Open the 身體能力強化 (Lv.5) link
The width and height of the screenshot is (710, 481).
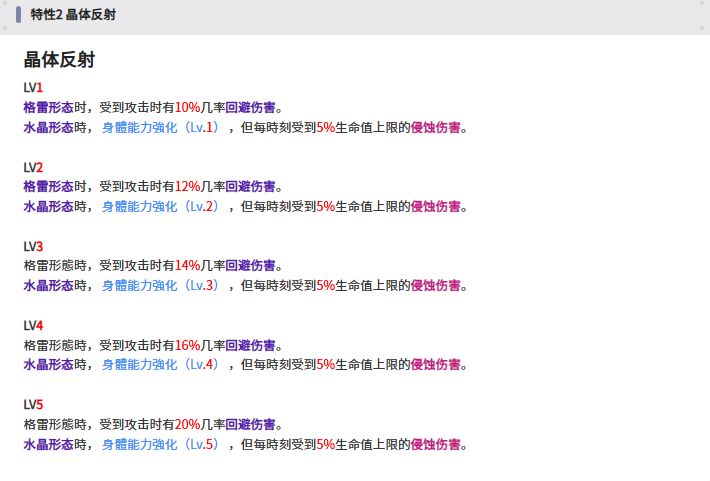[x=161, y=444]
